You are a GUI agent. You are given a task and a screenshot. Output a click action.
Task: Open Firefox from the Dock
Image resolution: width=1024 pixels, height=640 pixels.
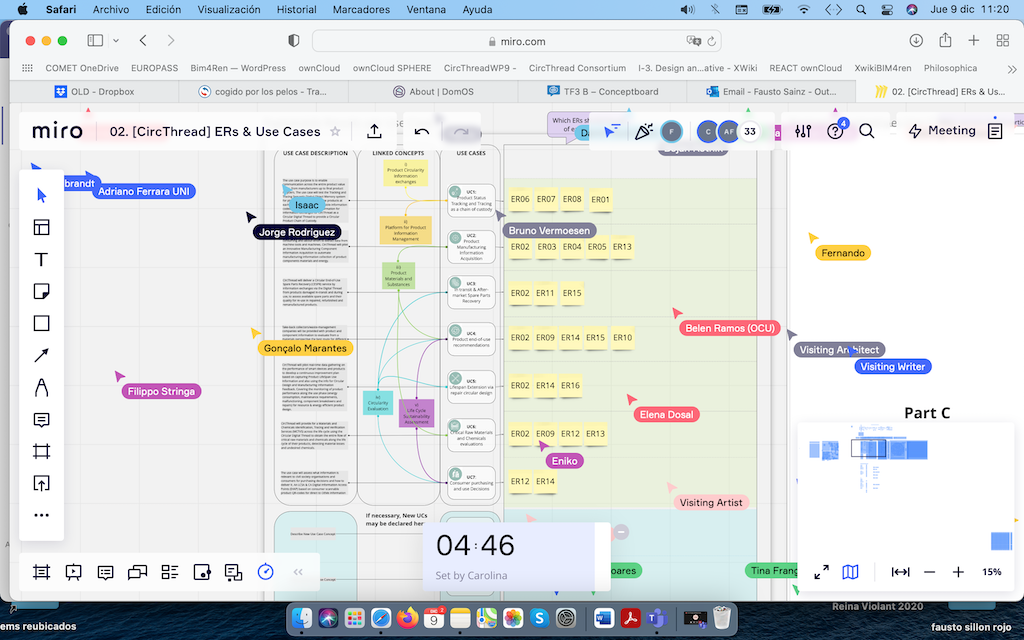(408, 616)
